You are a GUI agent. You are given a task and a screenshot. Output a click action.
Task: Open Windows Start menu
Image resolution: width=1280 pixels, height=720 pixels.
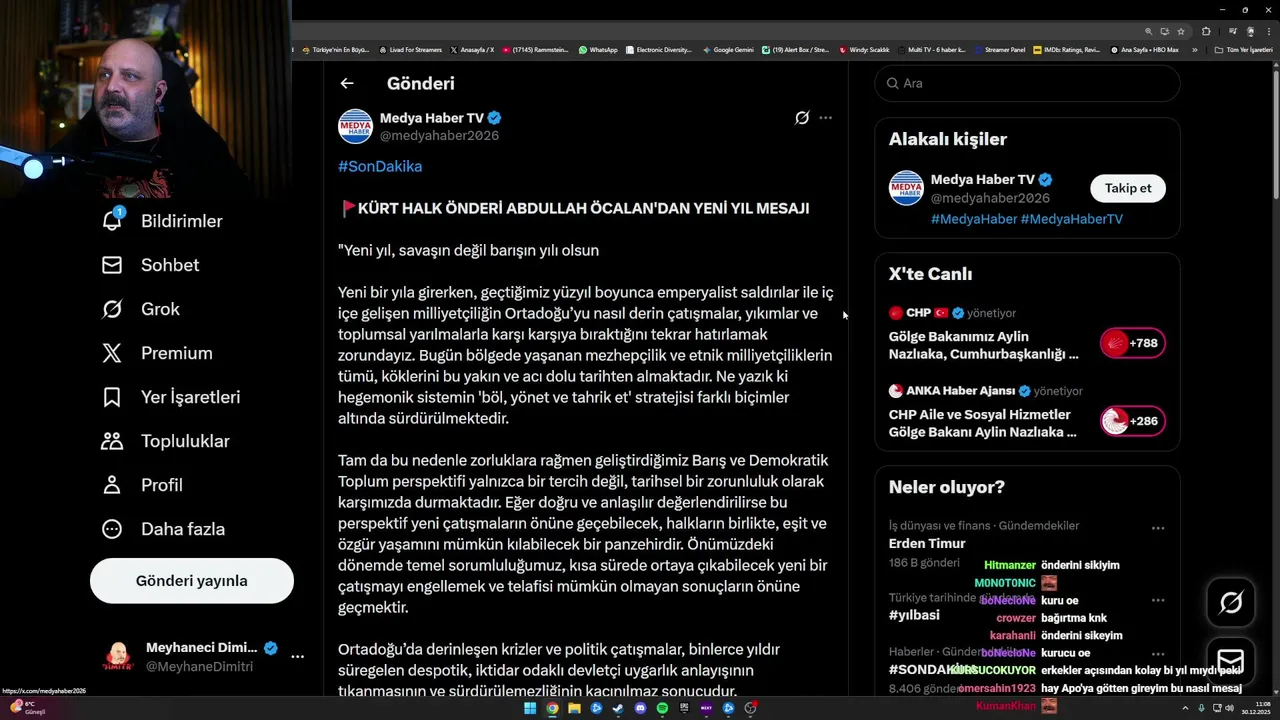tap(530, 708)
